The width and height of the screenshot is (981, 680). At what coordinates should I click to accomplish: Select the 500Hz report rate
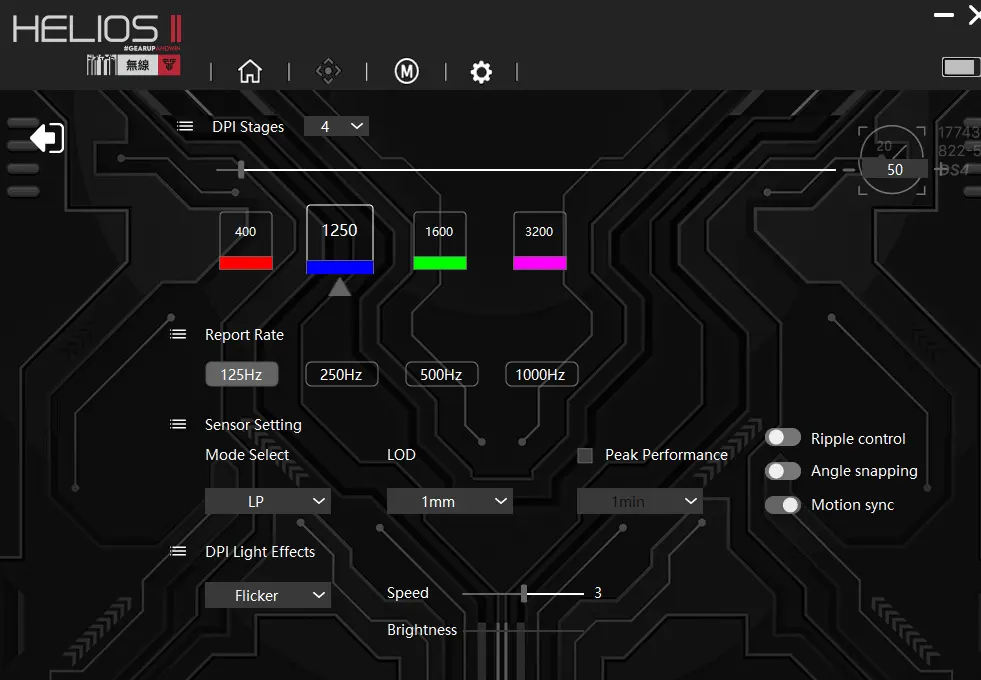click(x=442, y=374)
